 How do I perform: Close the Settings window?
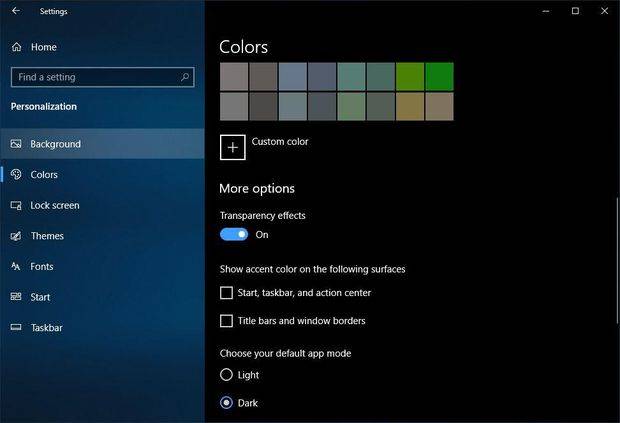coord(605,11)
